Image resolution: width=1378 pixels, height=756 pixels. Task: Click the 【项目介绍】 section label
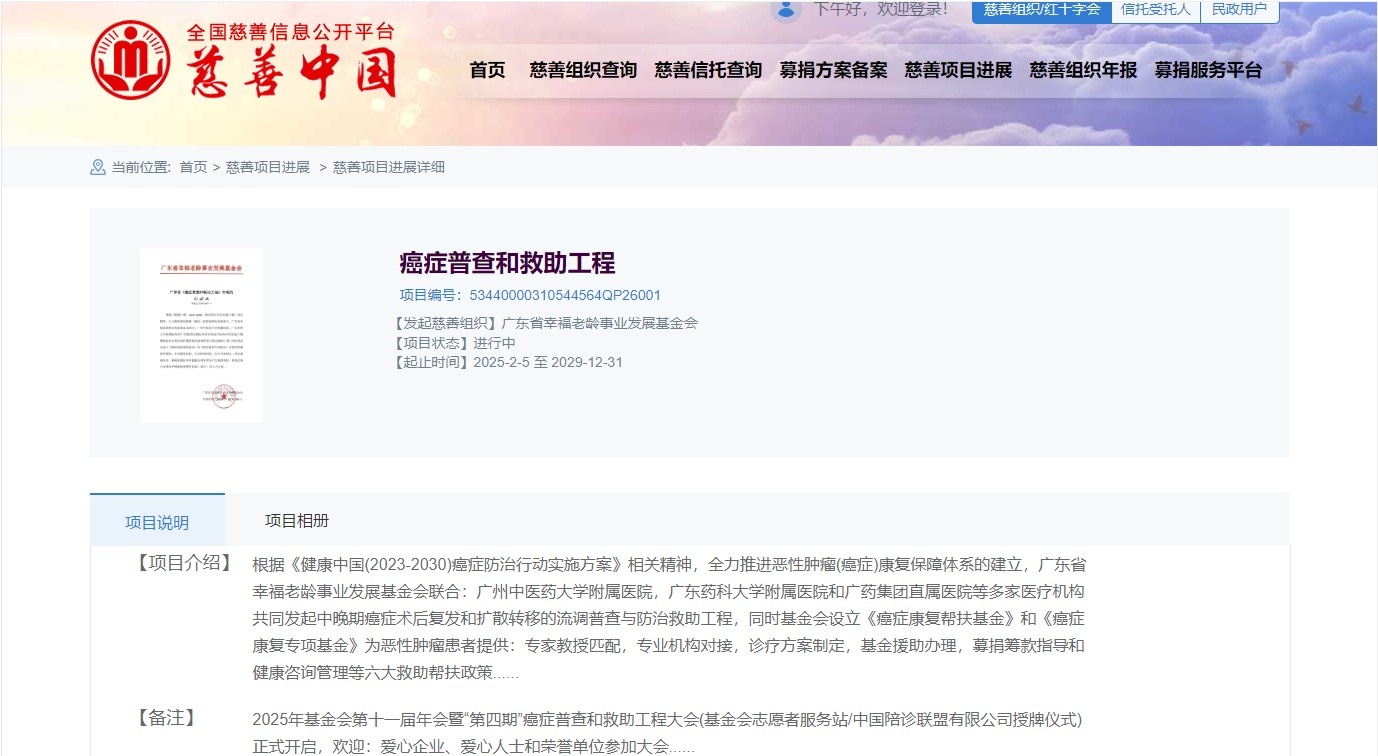coord(183,563)
